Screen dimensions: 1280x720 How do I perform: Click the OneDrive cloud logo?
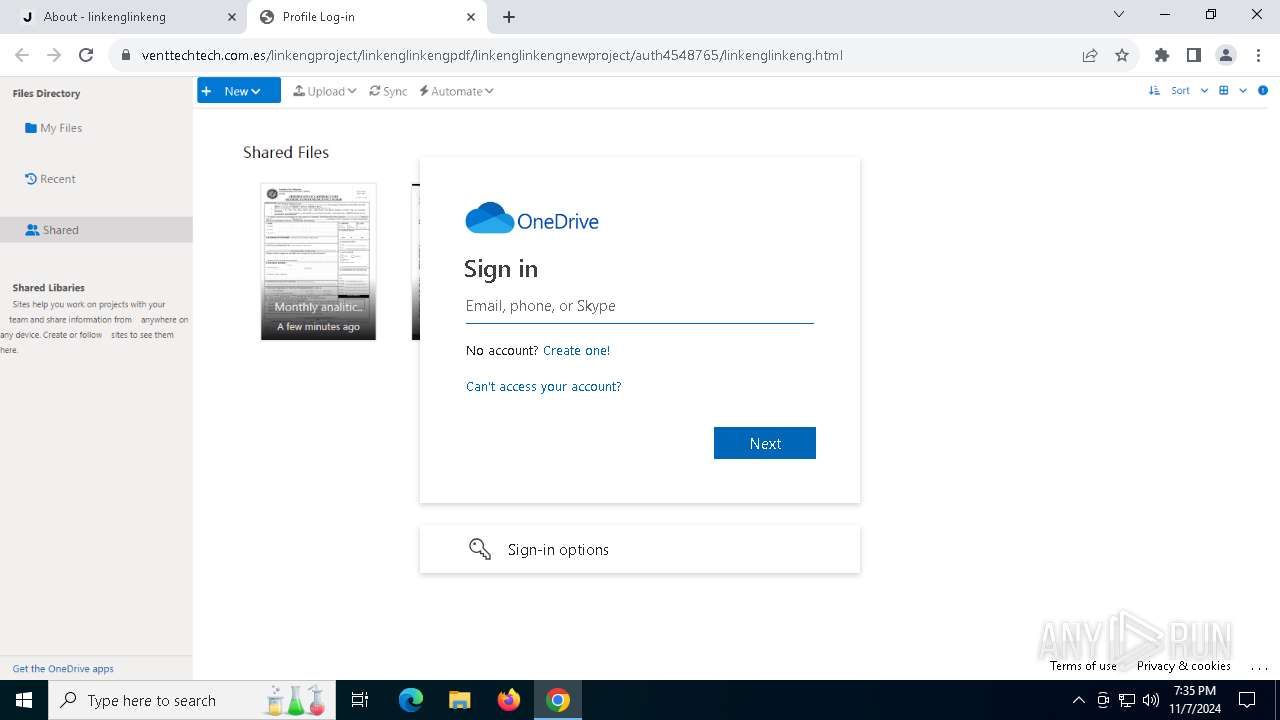(x=490, y=219)
